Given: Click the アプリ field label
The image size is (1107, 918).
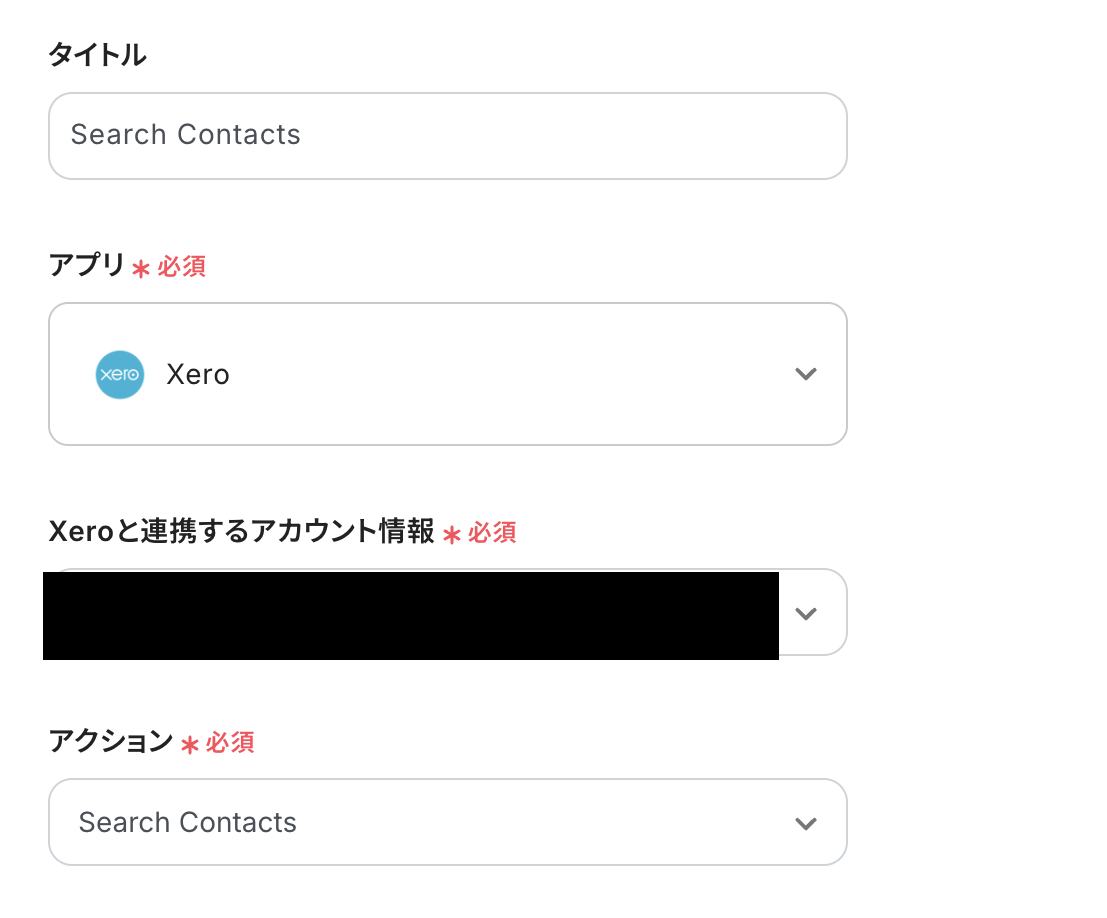Looking at the screenshot, I should pos(87,266).
